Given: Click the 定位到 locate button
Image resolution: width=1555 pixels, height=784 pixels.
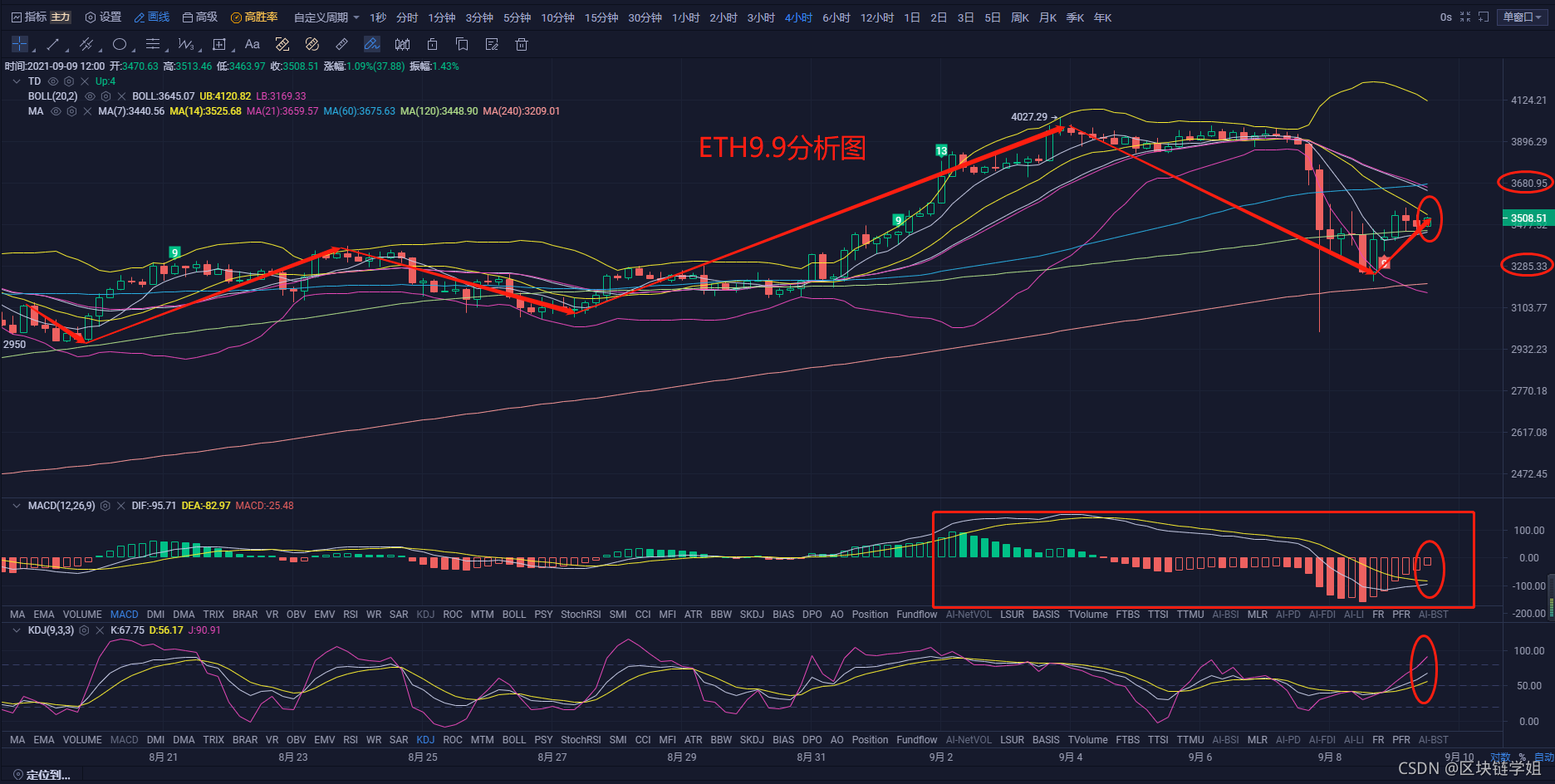Looking at the screenshot, I should (x=42, y=775).
